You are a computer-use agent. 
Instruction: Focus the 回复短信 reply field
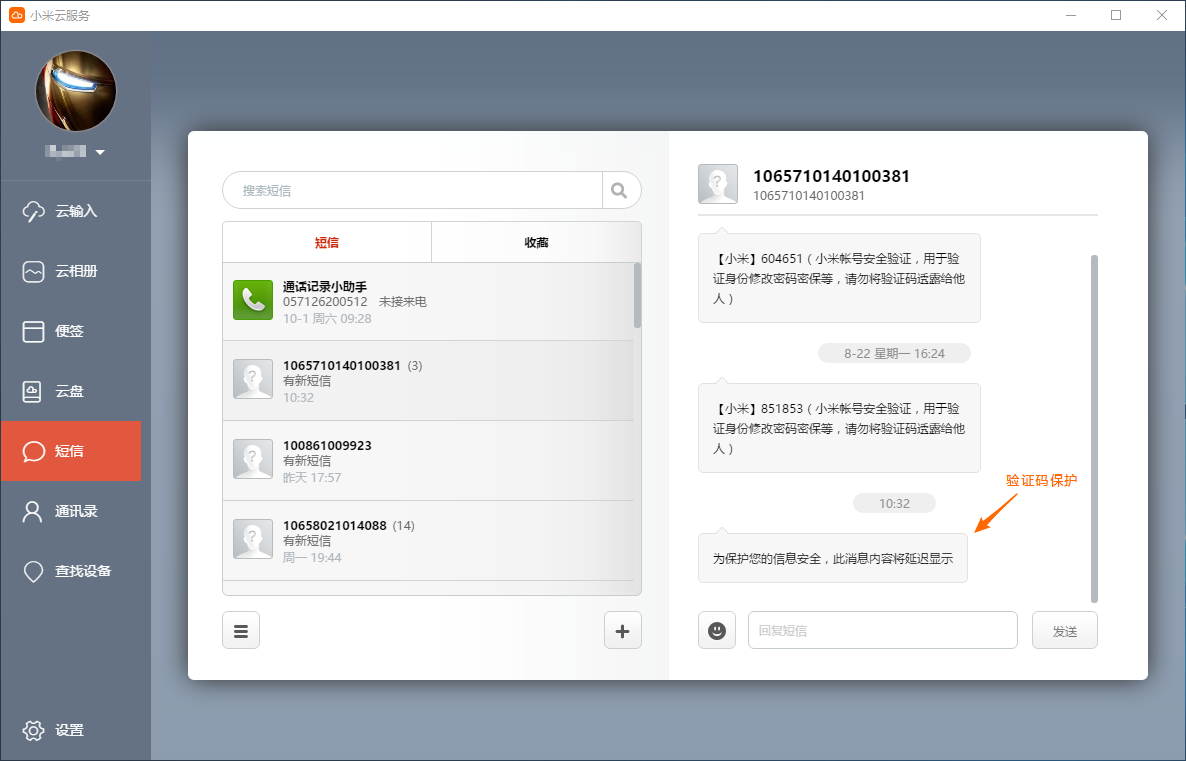(x=883, y=630)
